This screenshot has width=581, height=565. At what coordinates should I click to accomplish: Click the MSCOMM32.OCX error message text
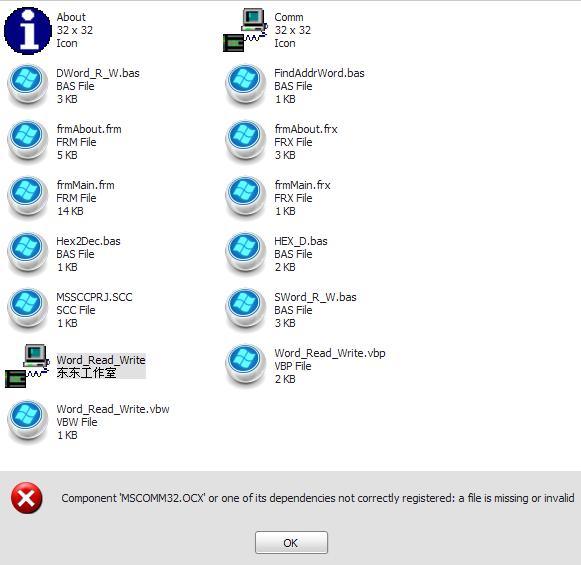point(318,498)
